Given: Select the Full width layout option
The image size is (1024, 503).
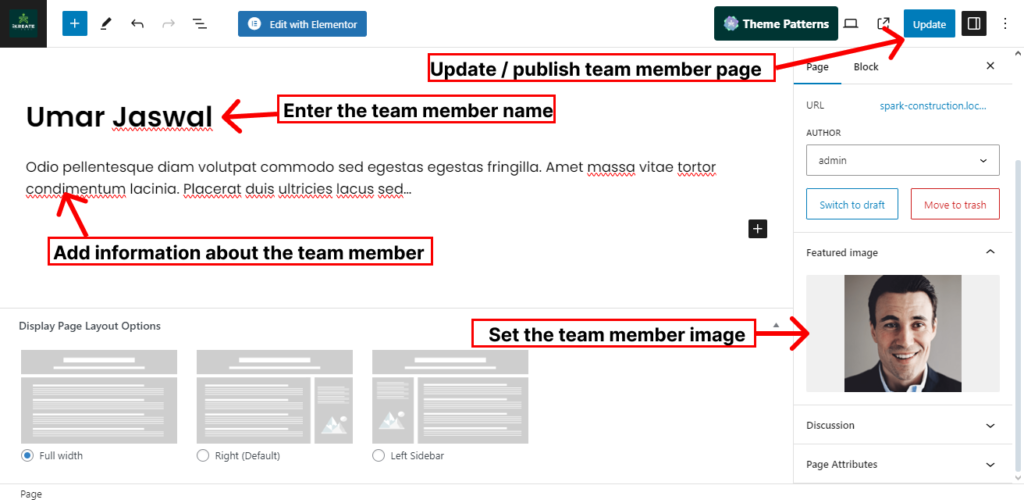Looking at the screenshot, I should 27,455.
